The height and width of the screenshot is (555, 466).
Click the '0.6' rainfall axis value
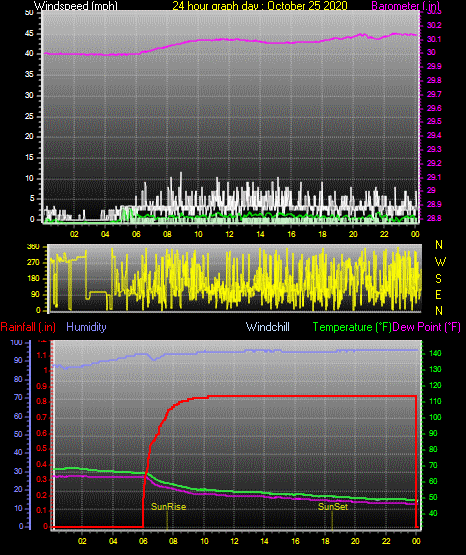coord(42,433)
